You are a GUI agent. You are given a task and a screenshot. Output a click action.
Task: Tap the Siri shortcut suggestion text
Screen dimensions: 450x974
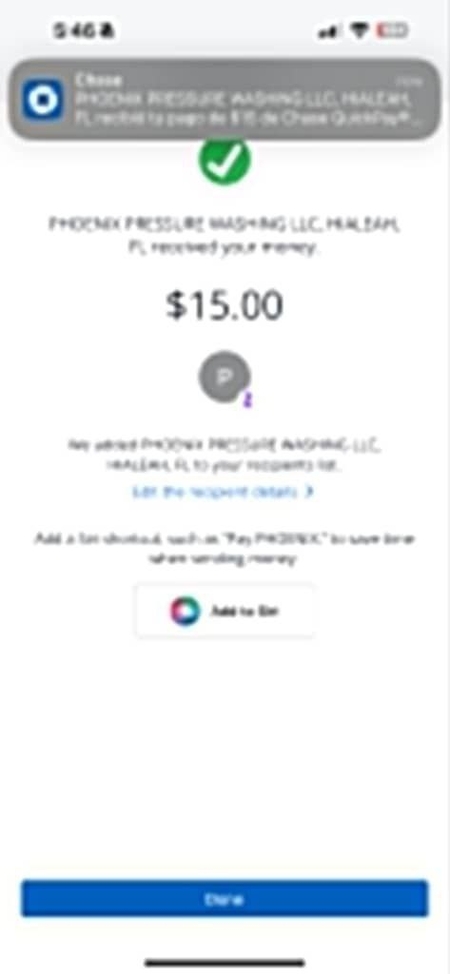(224, 548)
